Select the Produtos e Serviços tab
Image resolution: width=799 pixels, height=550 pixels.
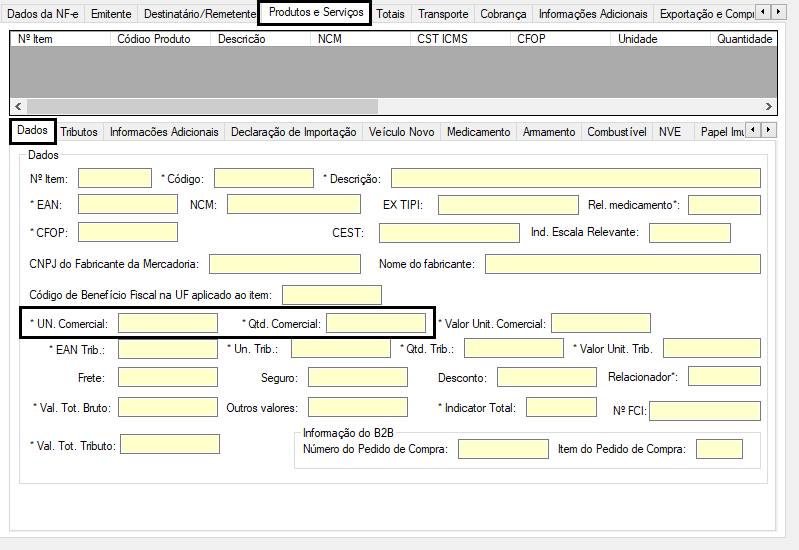pyautogui.click(x=316, y=12)
